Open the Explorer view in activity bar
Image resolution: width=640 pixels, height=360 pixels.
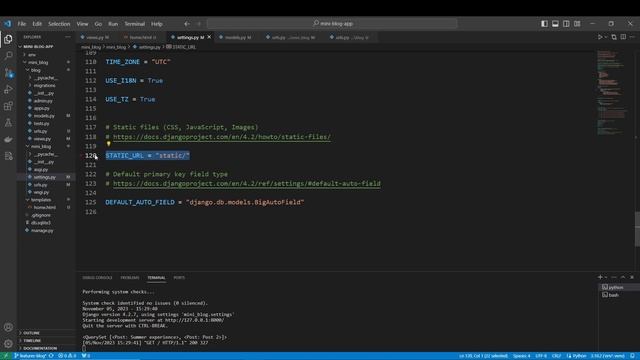click(8, 39)
